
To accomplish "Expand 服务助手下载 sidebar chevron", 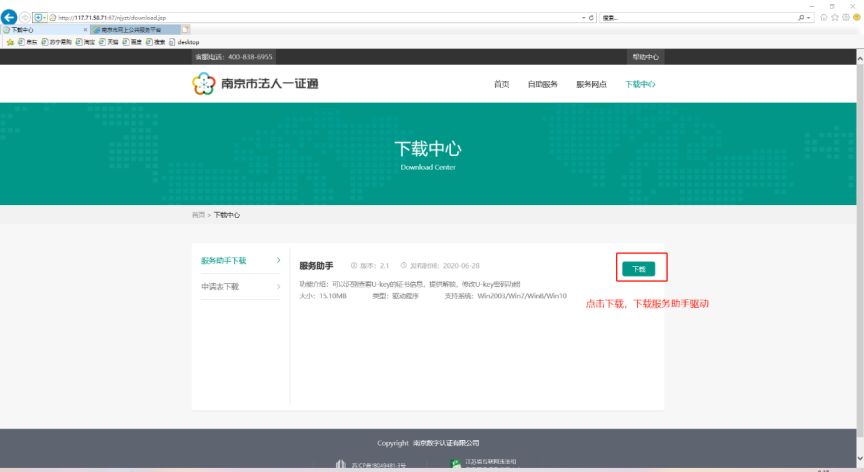I will click(x=278, y=260).
